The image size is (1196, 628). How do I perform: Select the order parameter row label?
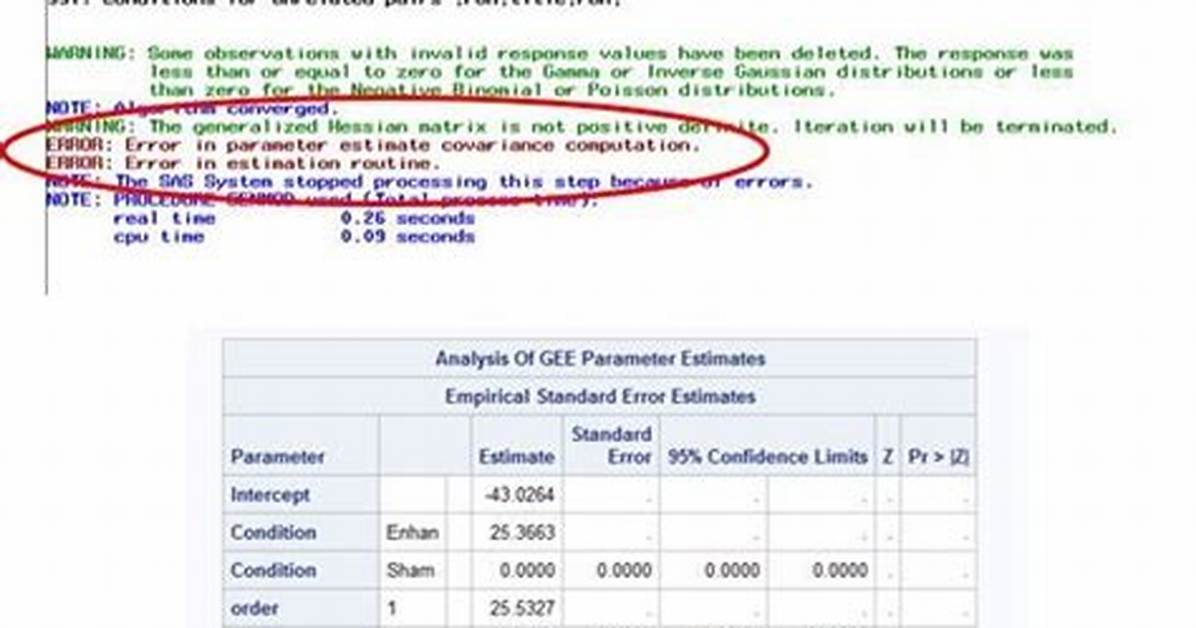(x=254, y=609)
